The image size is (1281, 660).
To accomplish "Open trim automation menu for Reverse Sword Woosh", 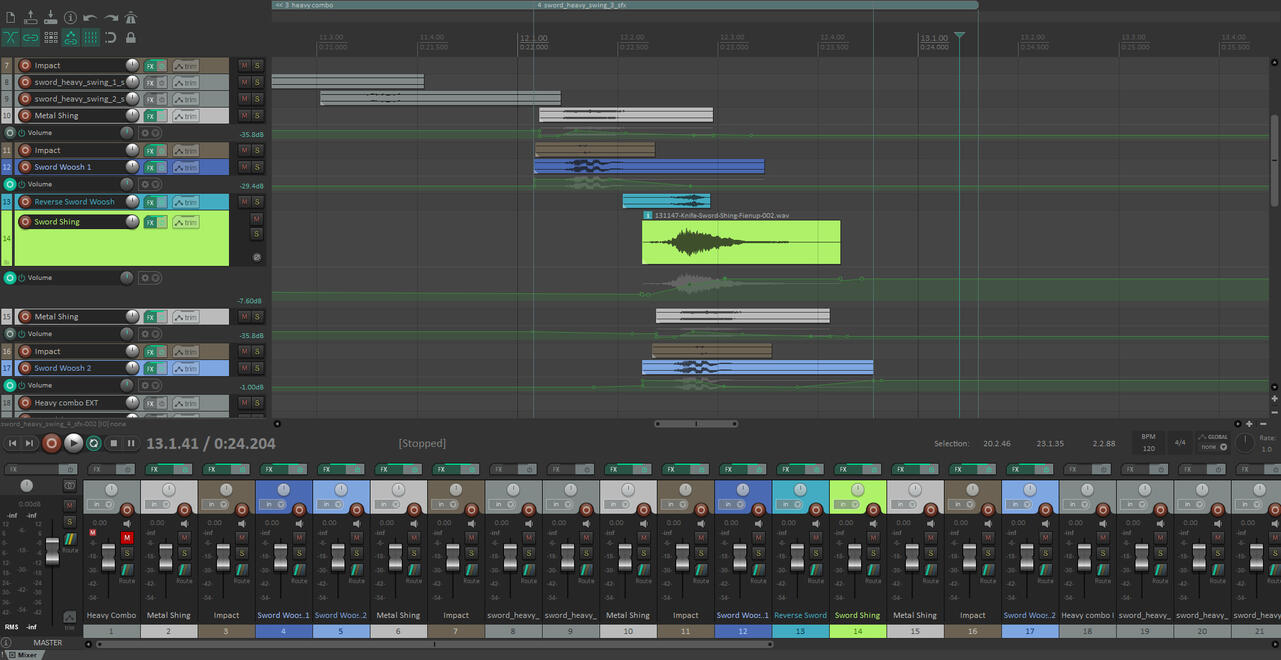I will pyautogui.click(x=185, y=202).
